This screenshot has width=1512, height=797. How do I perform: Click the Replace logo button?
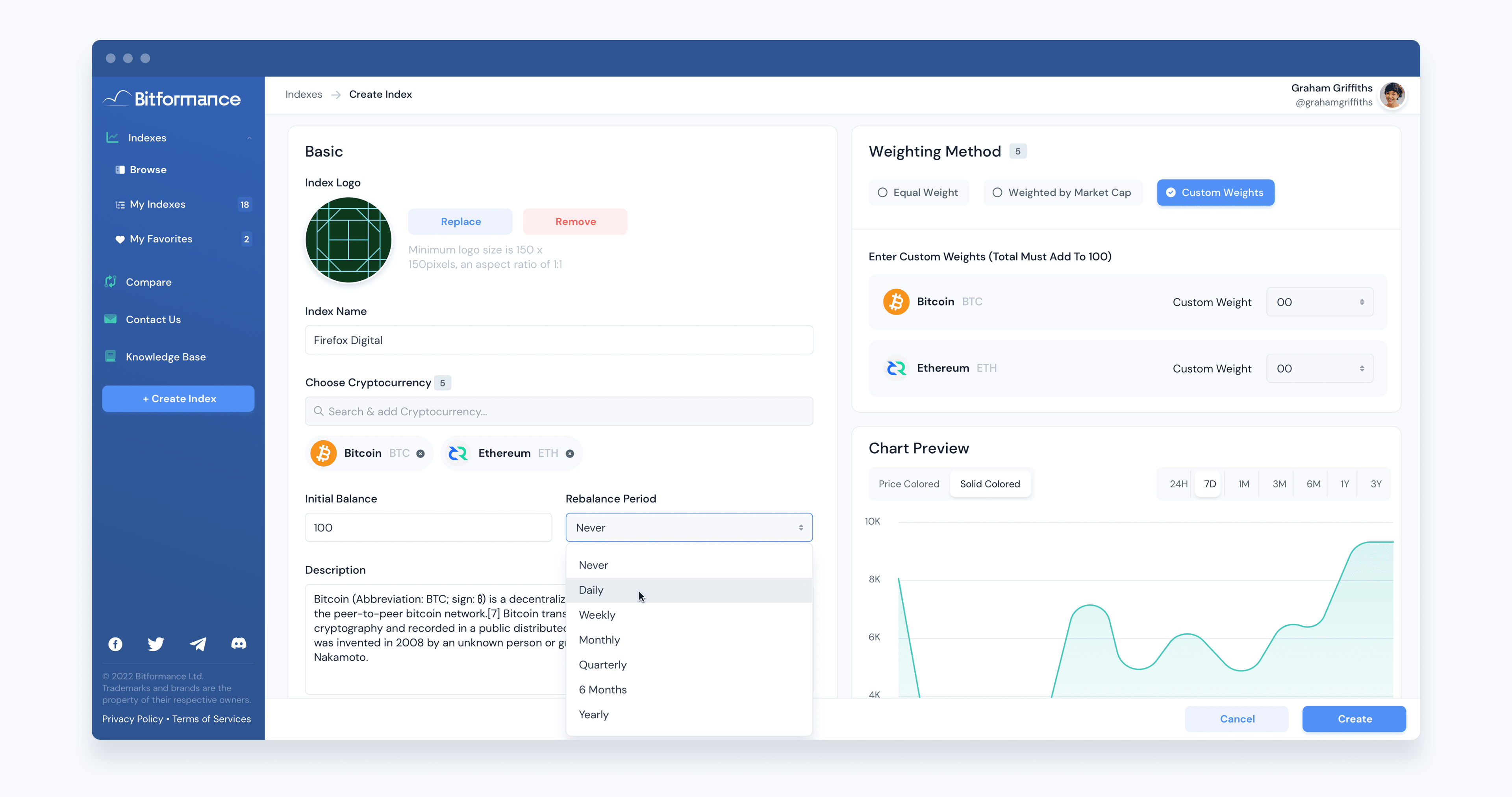[460, 221]
